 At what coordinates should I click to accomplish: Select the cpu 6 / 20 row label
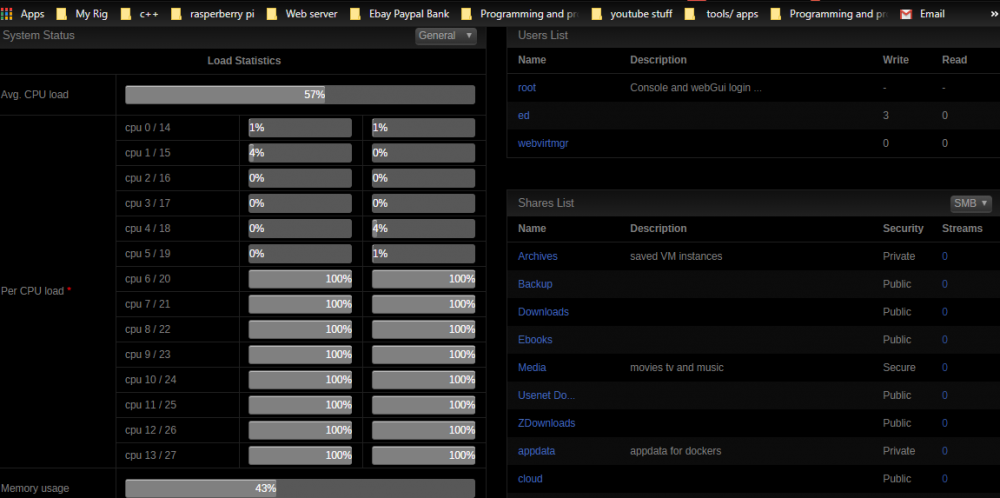point(147,279)
